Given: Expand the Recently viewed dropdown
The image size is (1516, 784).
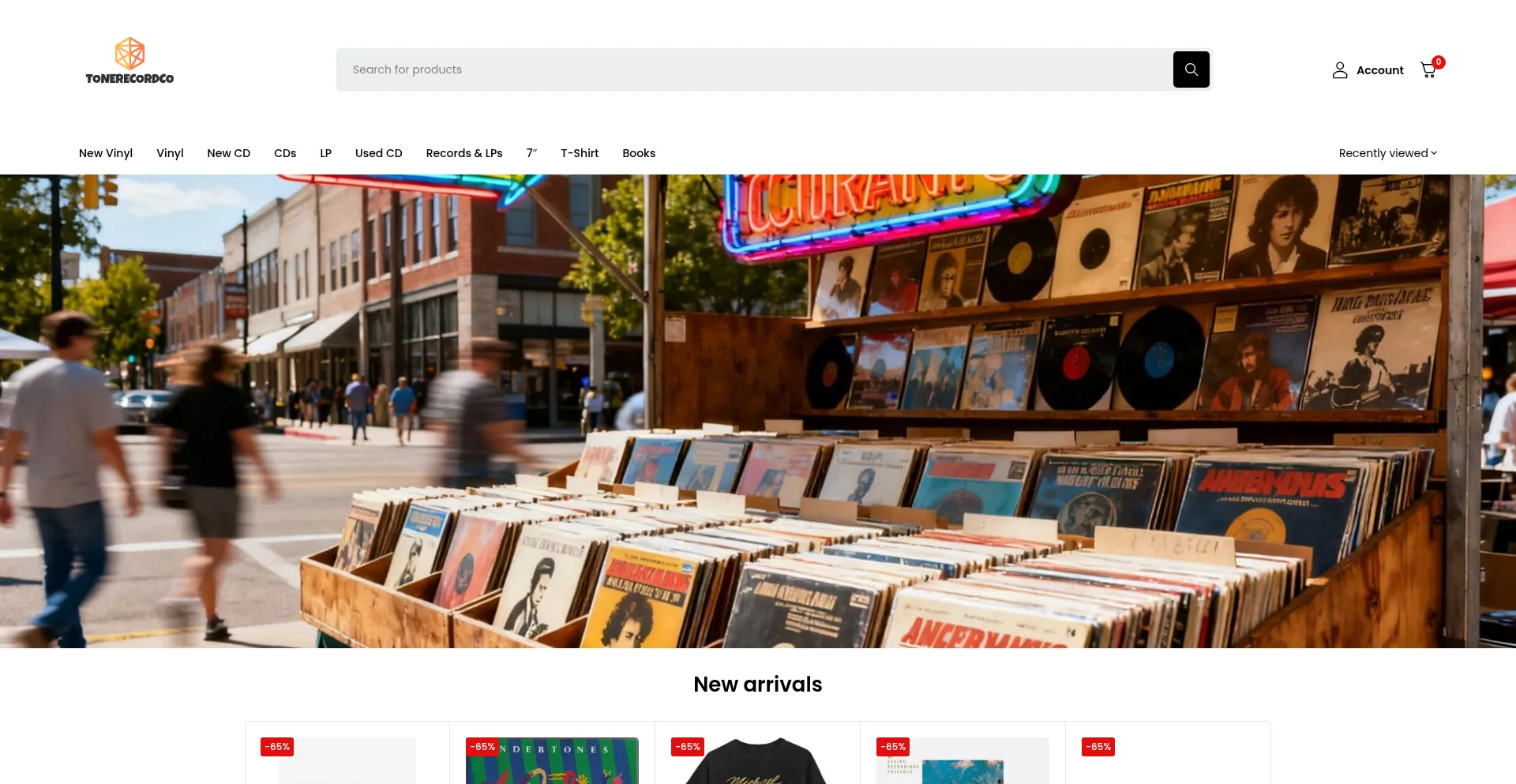Looking at the screenshot, I should click(1387, 153).
